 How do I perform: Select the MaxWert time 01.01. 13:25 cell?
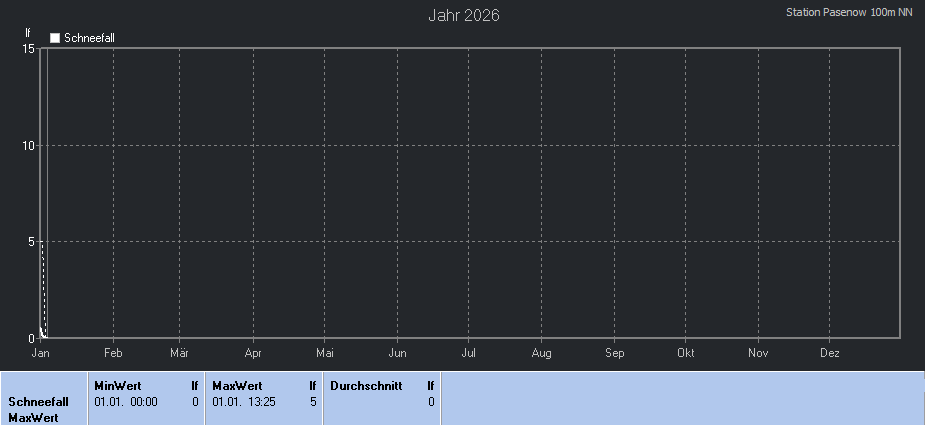(244, 401)
